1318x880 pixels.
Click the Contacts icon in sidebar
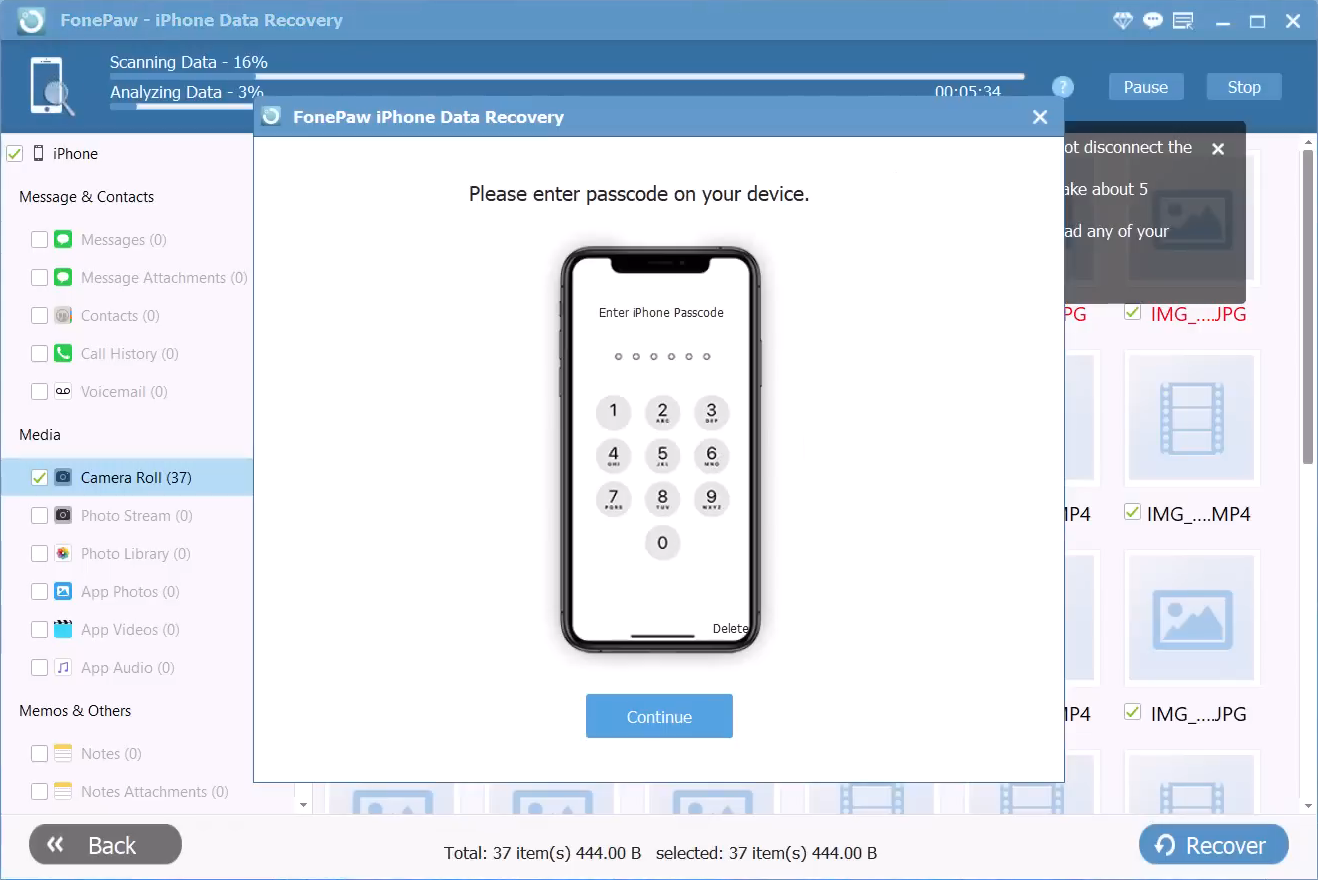(x=63, y=316)
